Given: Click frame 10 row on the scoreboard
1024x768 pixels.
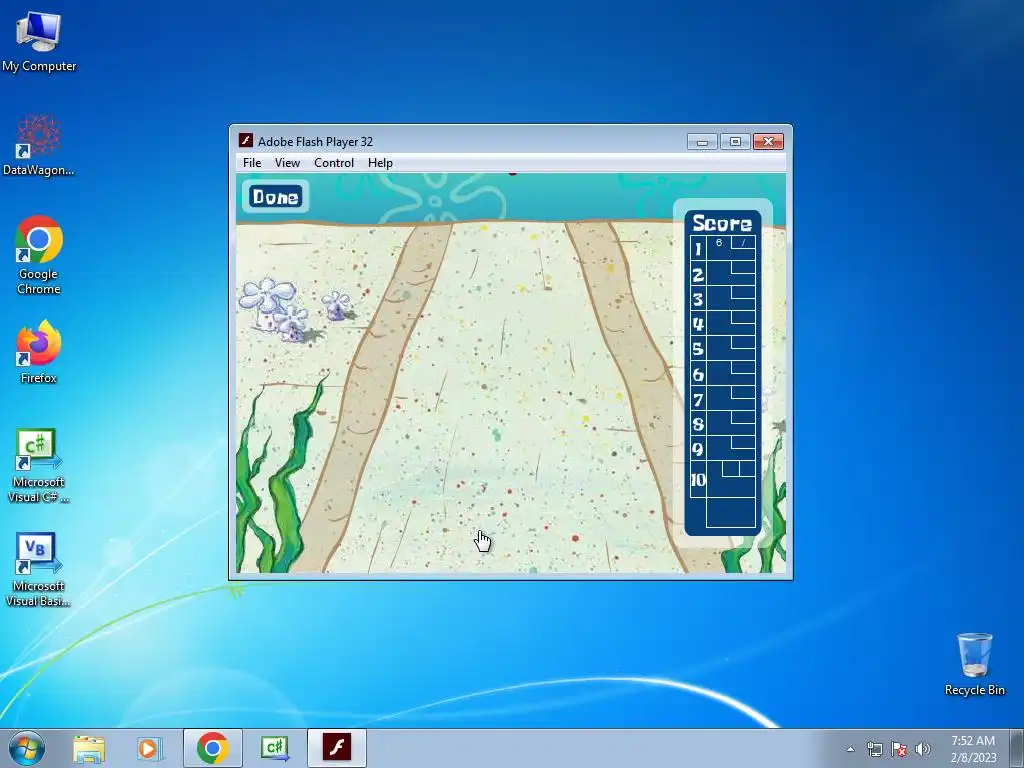Looking at the screenshot, I should coord(723,479).
